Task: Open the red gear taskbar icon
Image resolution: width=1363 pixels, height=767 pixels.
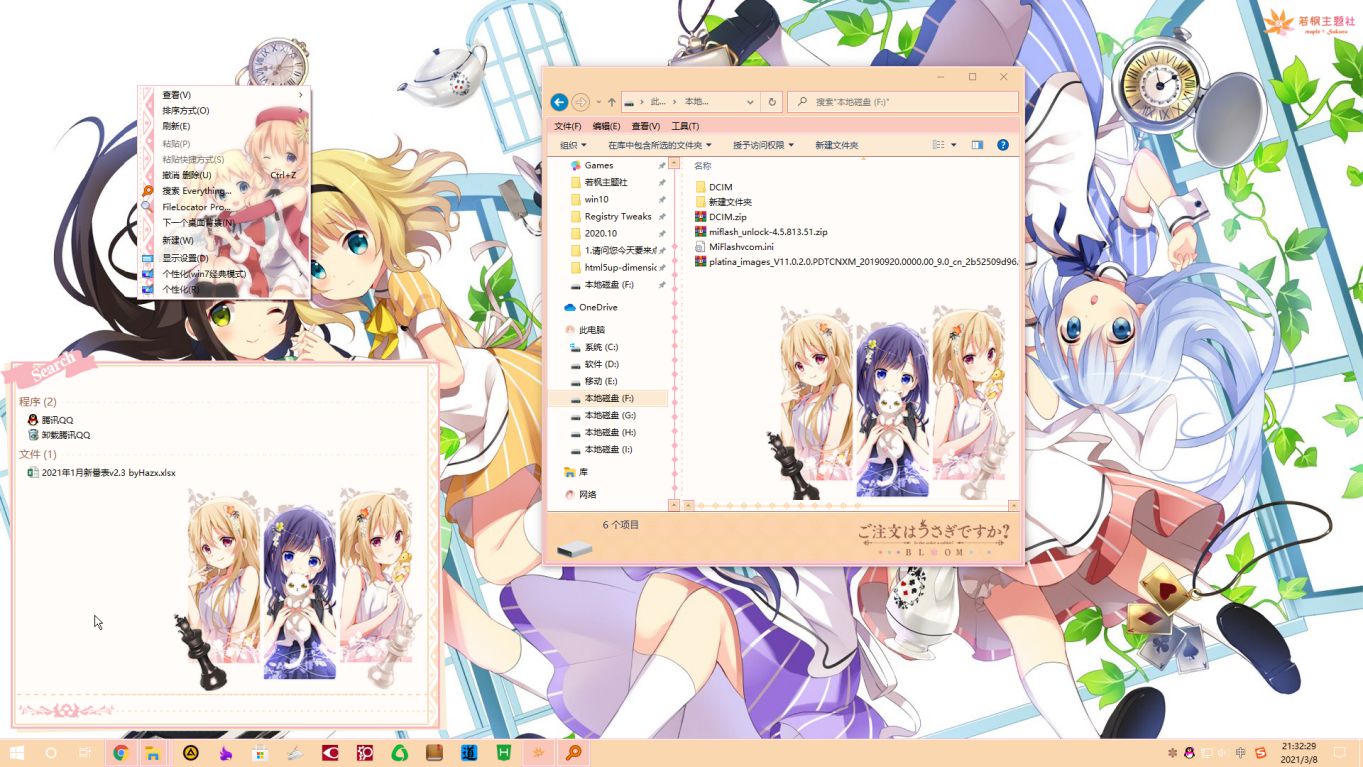Action: click(x=364, y=753)
